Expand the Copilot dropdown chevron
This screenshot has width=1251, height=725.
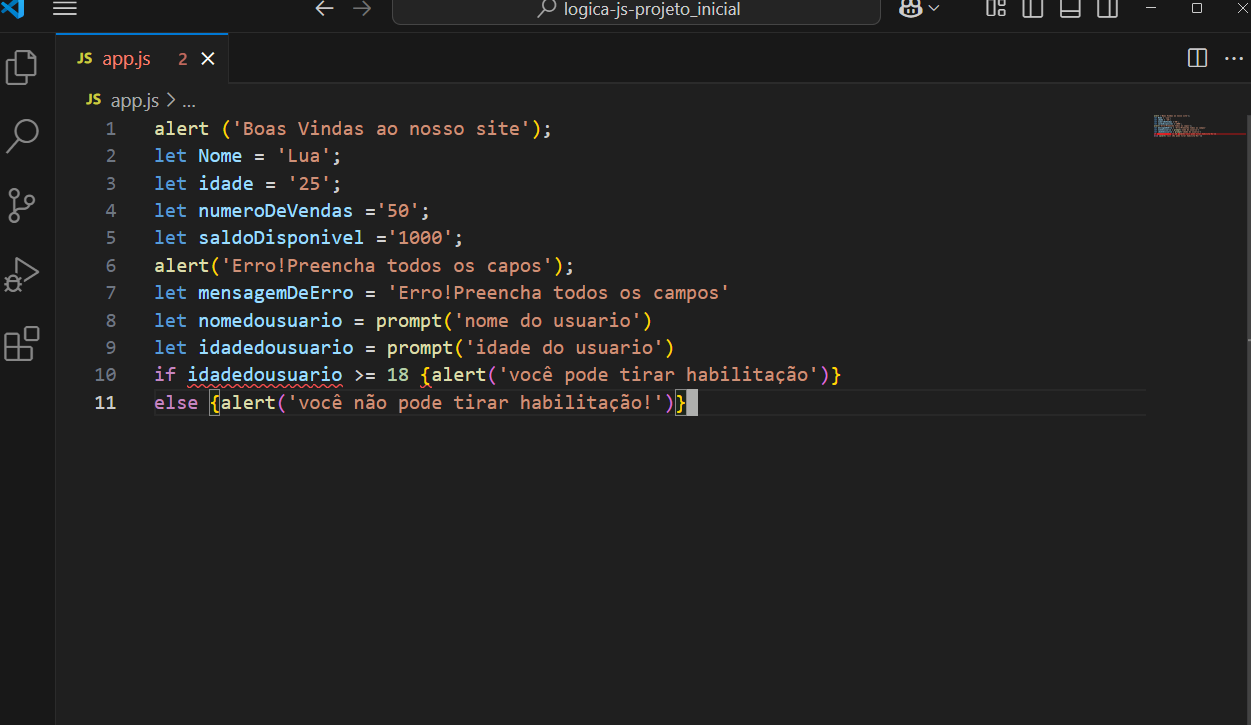point(934,8)
